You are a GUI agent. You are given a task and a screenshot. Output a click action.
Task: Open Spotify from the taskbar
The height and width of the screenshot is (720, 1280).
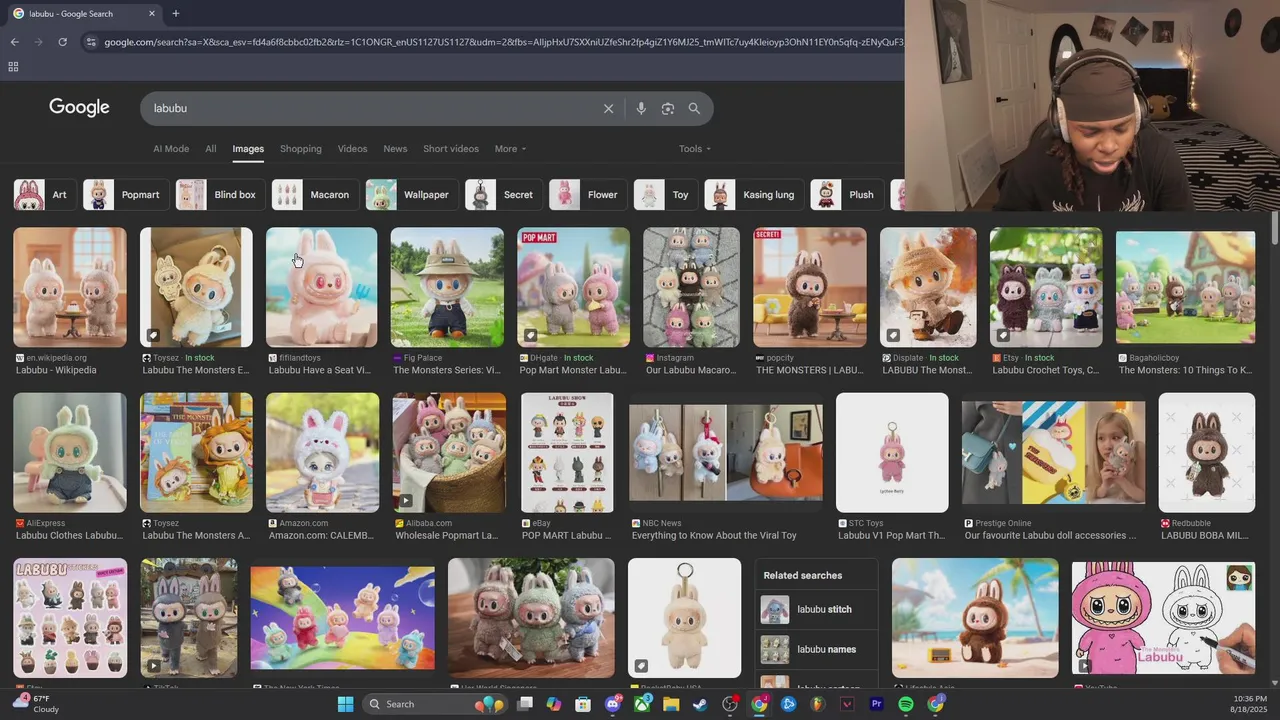click(906, 704)
